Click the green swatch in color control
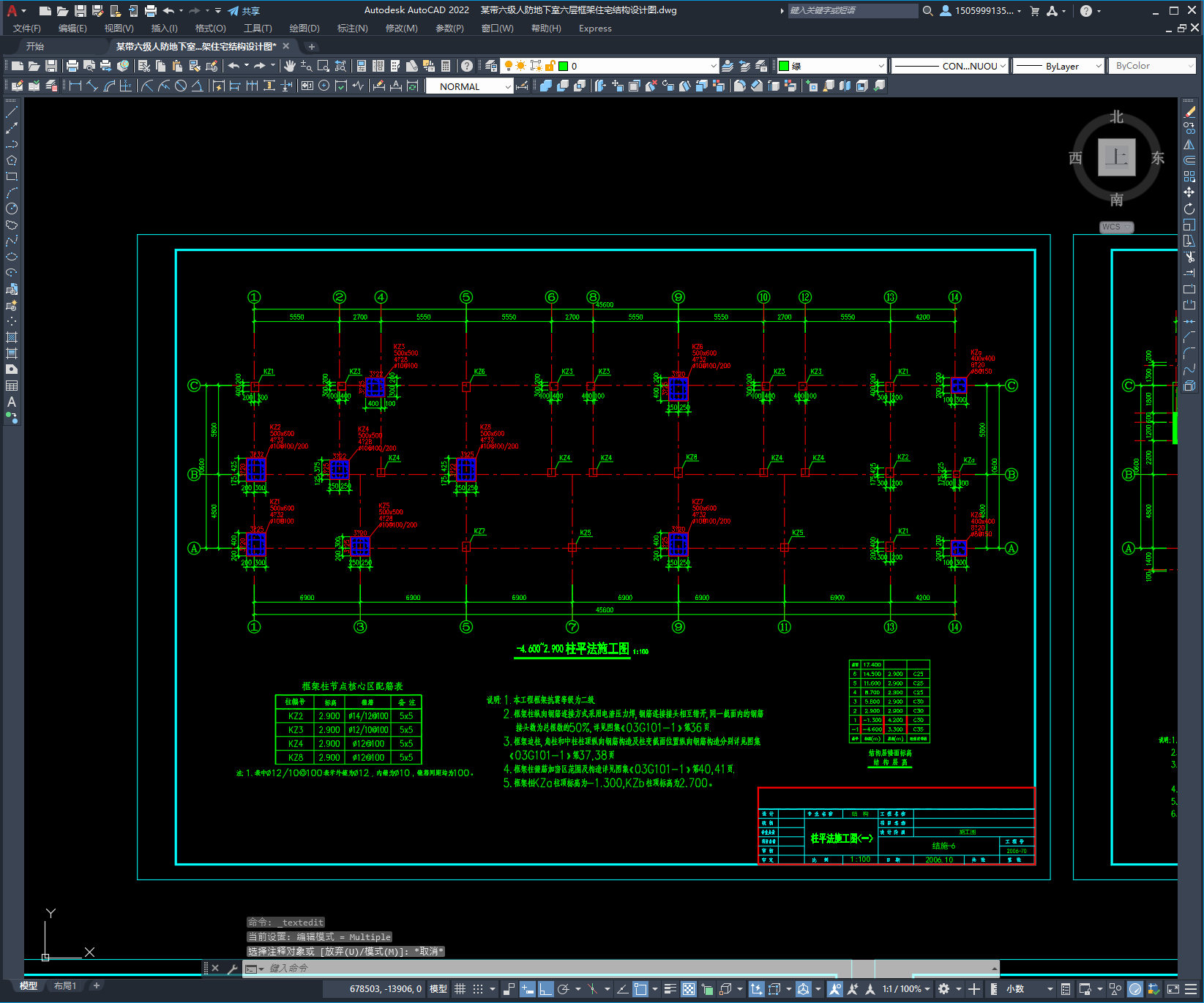Viewport: 1204px width, 1003px height. click(784, 66)
